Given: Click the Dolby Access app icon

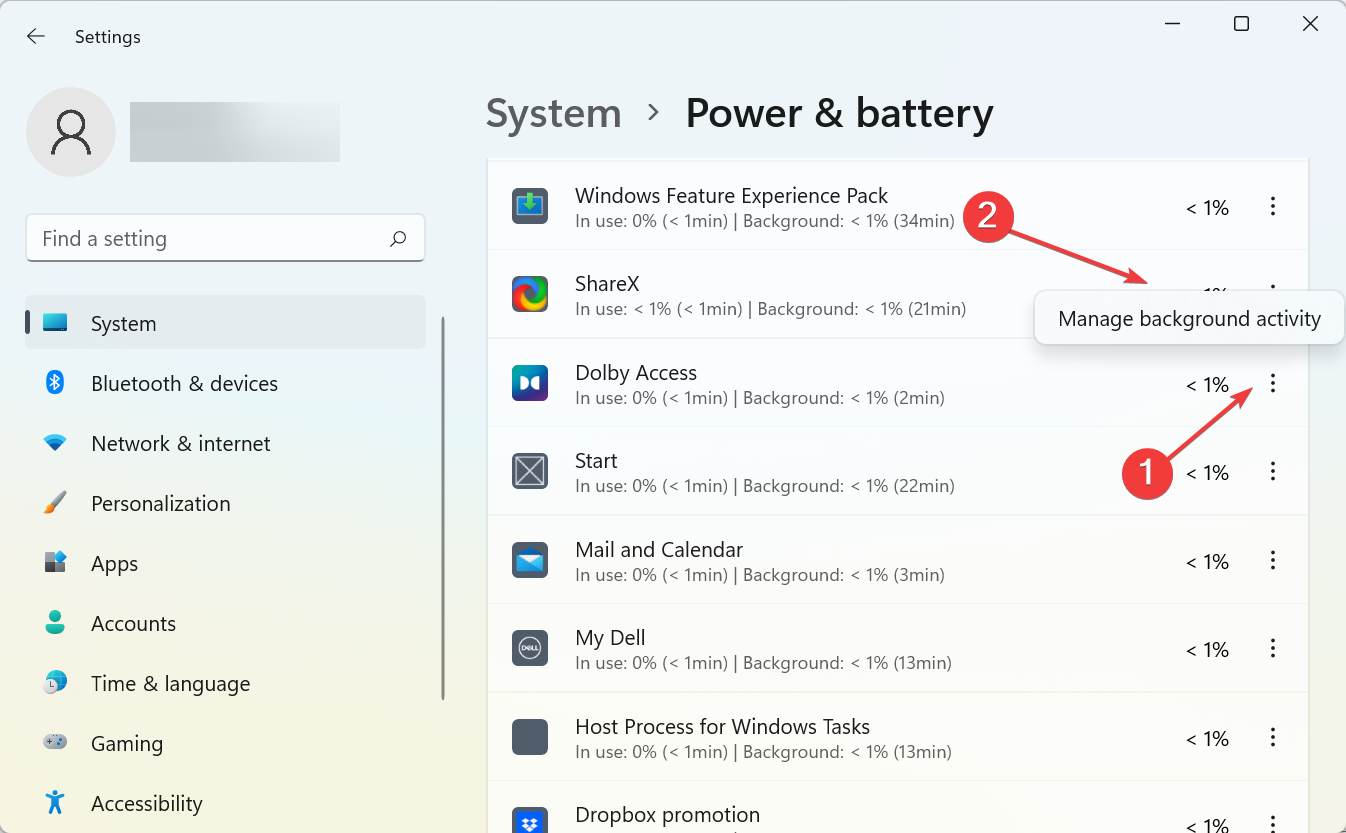Looking at the screenshot, I should pos(530,383).
